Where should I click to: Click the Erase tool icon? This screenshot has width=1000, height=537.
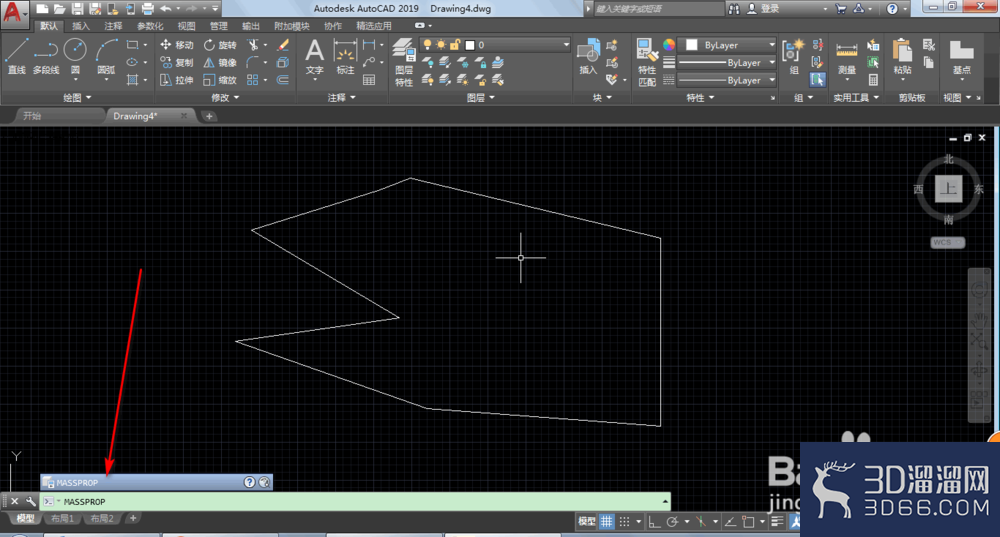pyautogui.click(x=284, y=45)
